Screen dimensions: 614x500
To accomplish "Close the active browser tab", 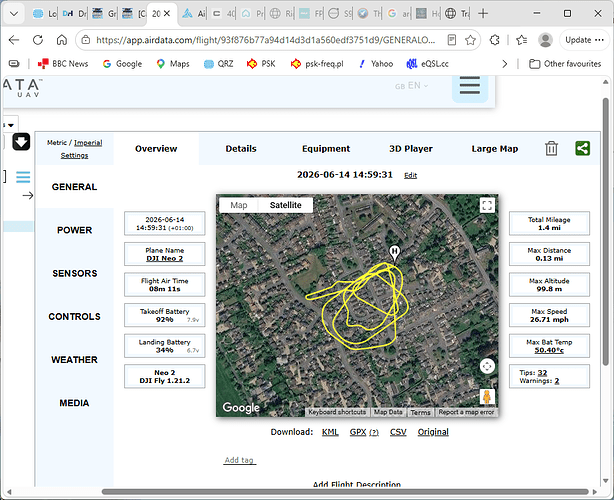I will 167,14.
